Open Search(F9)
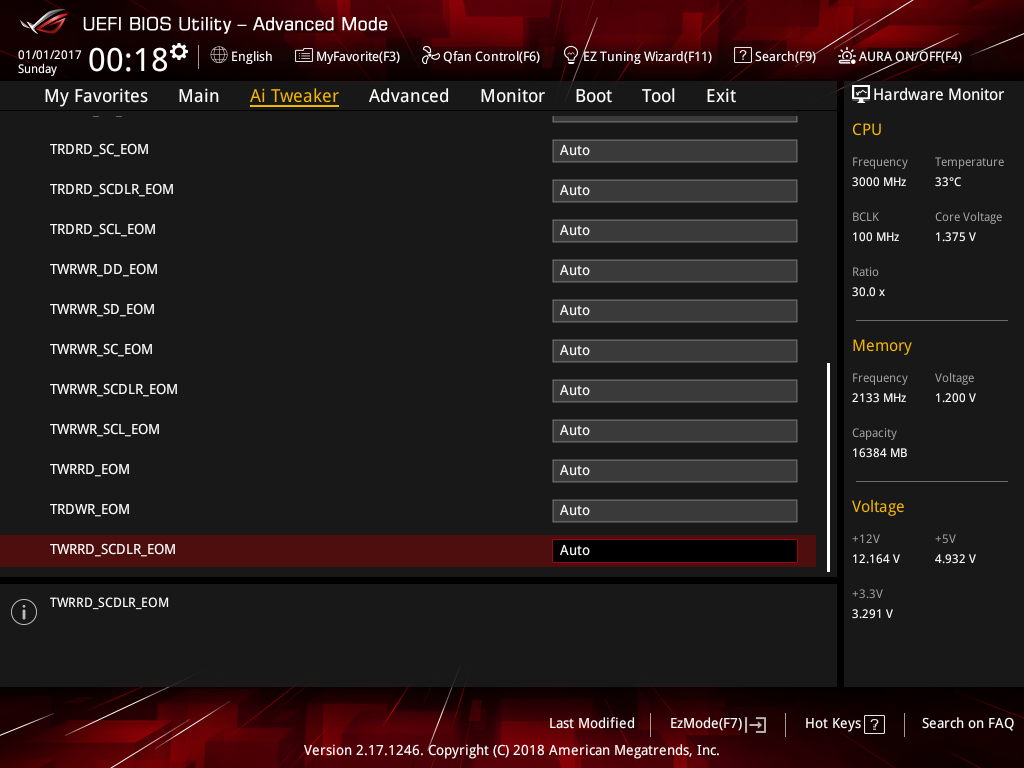 pos(775,56)
